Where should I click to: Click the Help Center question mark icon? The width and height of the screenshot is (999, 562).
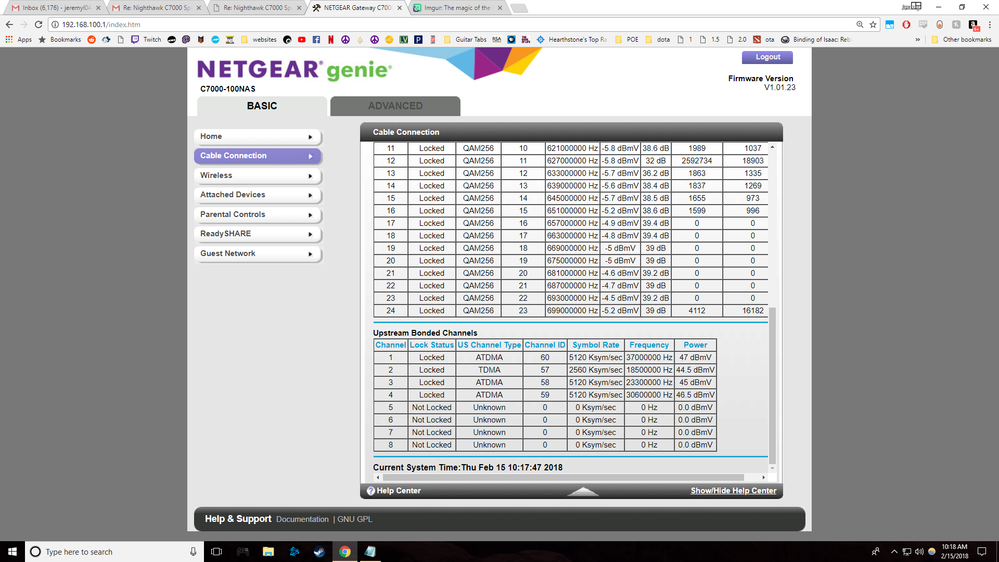[x=371, y=491]
